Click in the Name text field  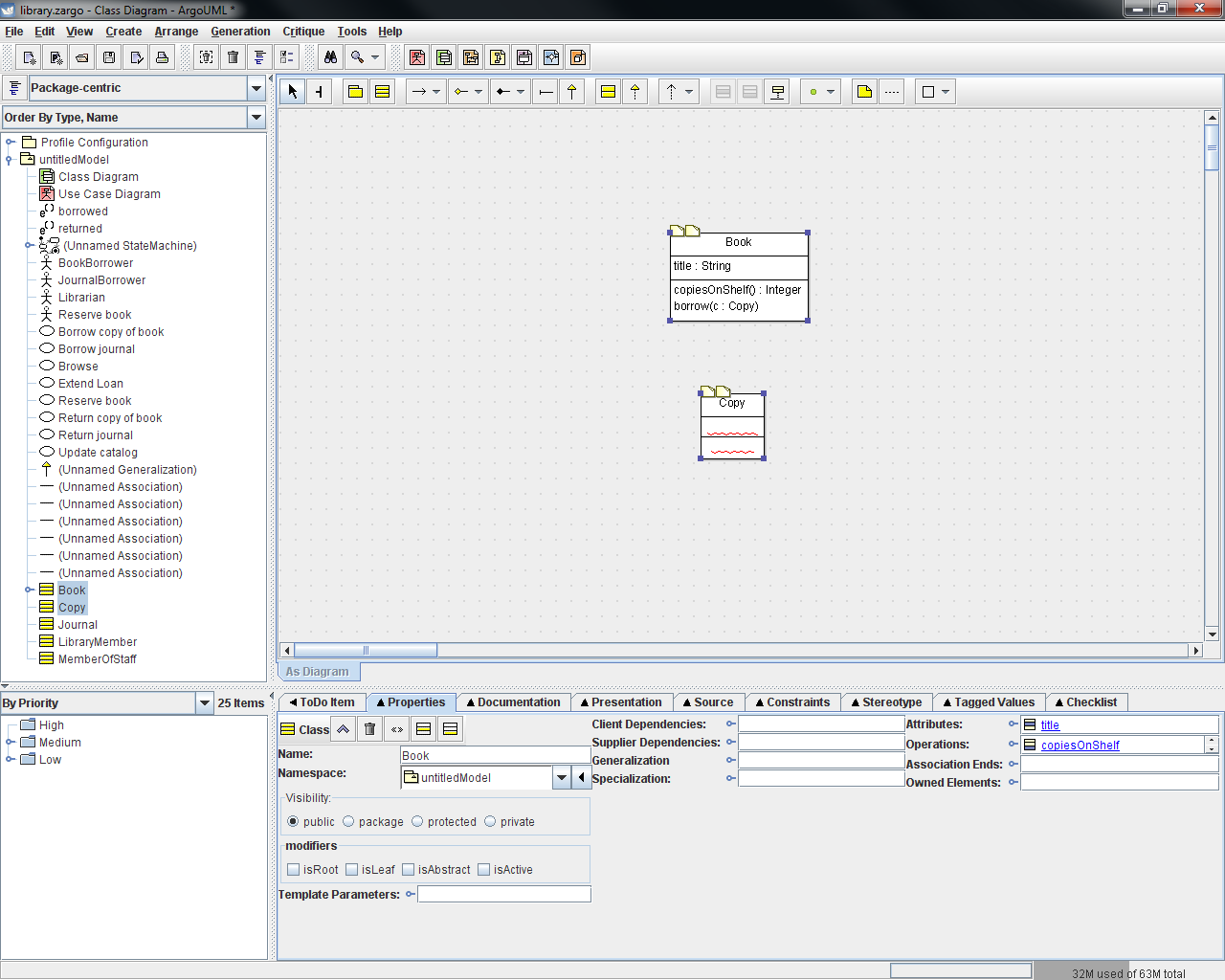click(495, 755)
